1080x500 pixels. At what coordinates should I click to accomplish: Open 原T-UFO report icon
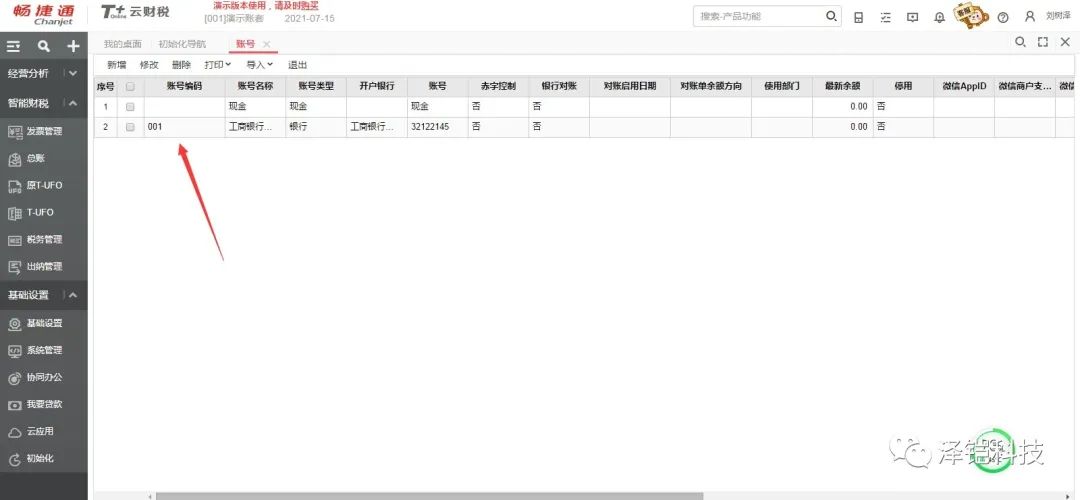click(x=15, y=186)
